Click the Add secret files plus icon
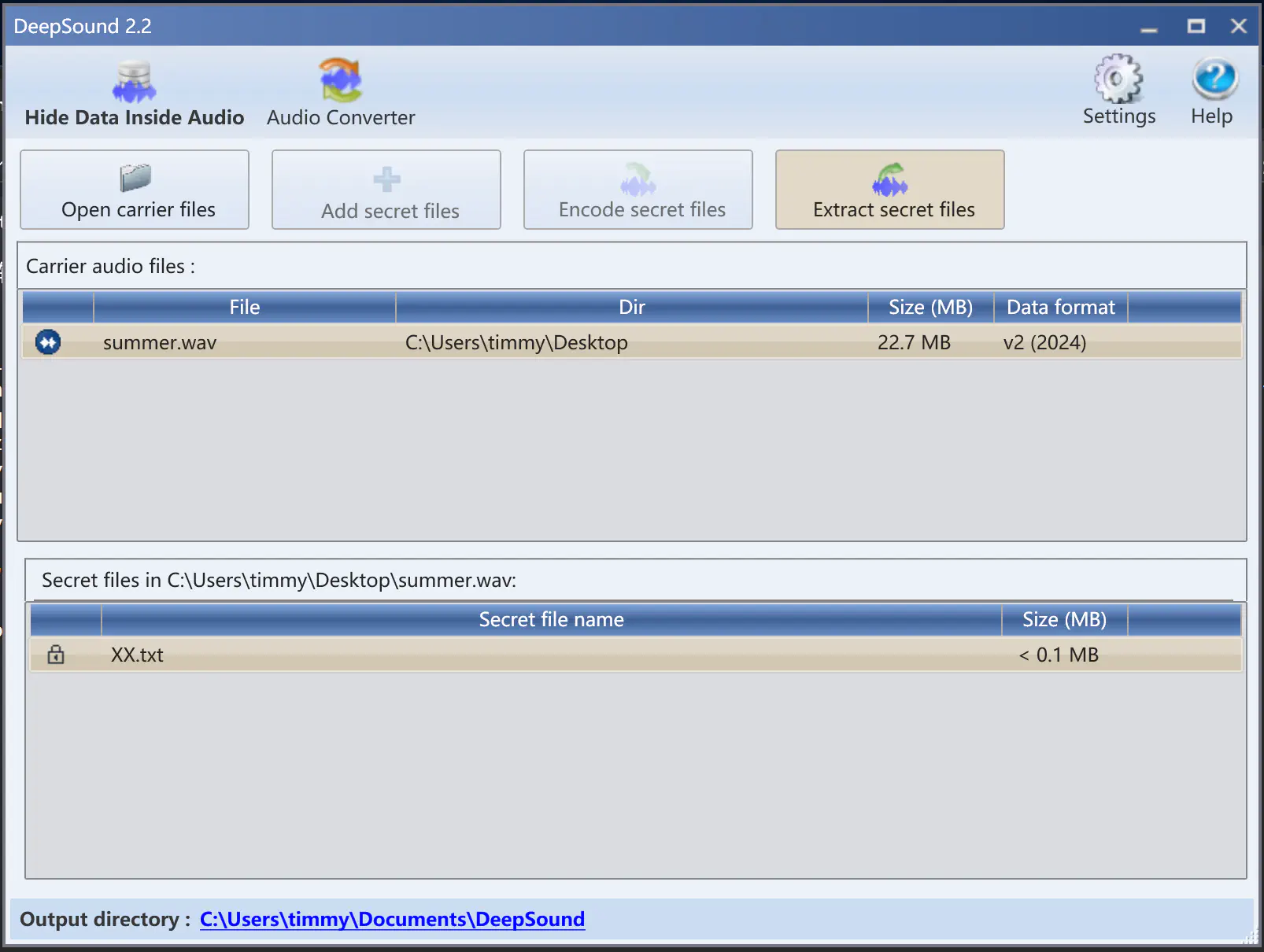1264x952 pixels. [x=386, y=179]
